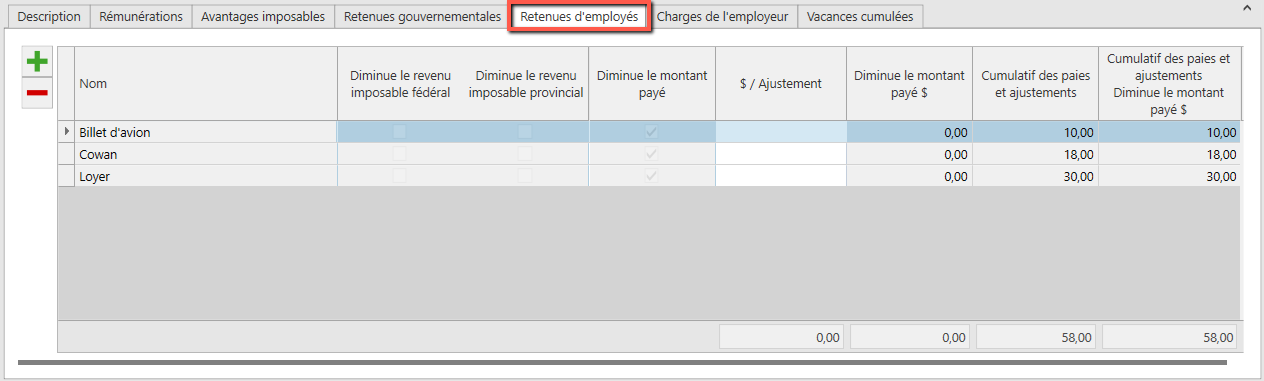Viewport: 1264px width, 381px height.
Task: Go to the Retenues gouvernementales tab
Action: point(422,17)
